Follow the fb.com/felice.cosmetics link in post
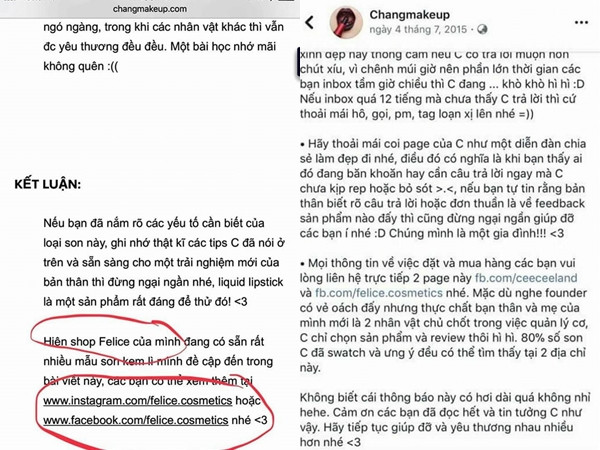The width and height of the screenshot is (600, 450). pyautogui.click(x=379, y=293)
